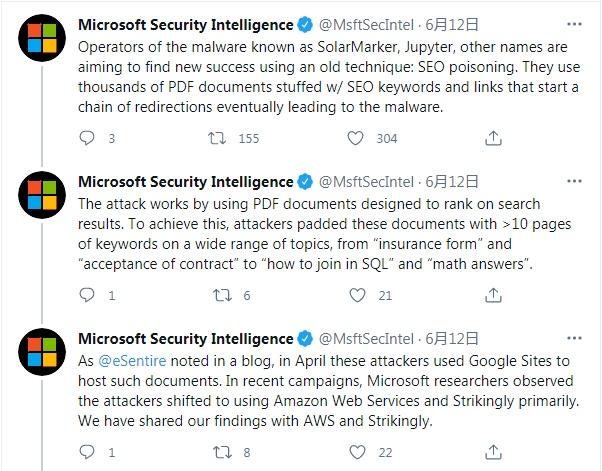Click @MsftSecIntel handle on second tweet
602x471 pixels.
[366, 182]
